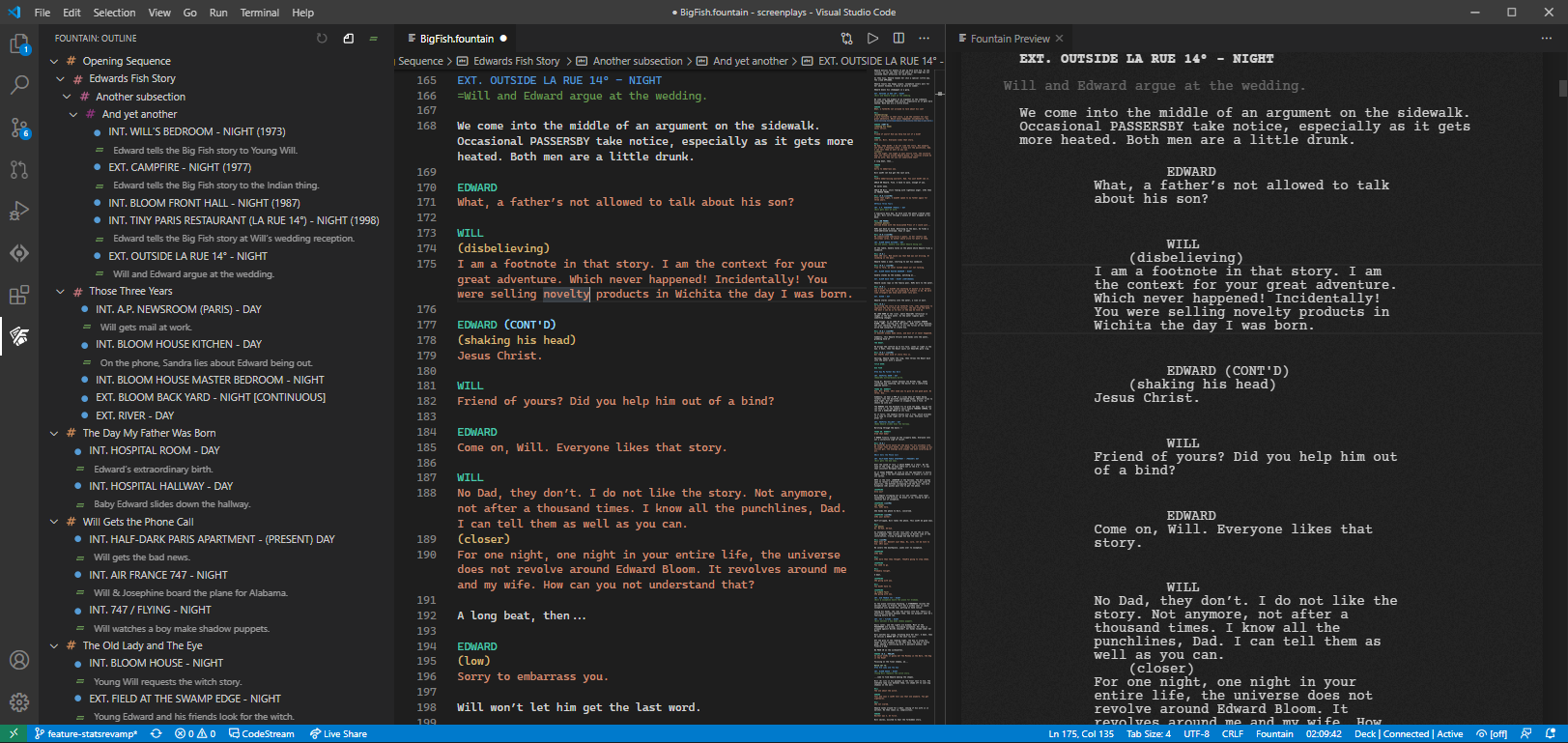Click the feedback icon in status bar
This screenshot has width=1568, height=743.
pos(1525,734)
